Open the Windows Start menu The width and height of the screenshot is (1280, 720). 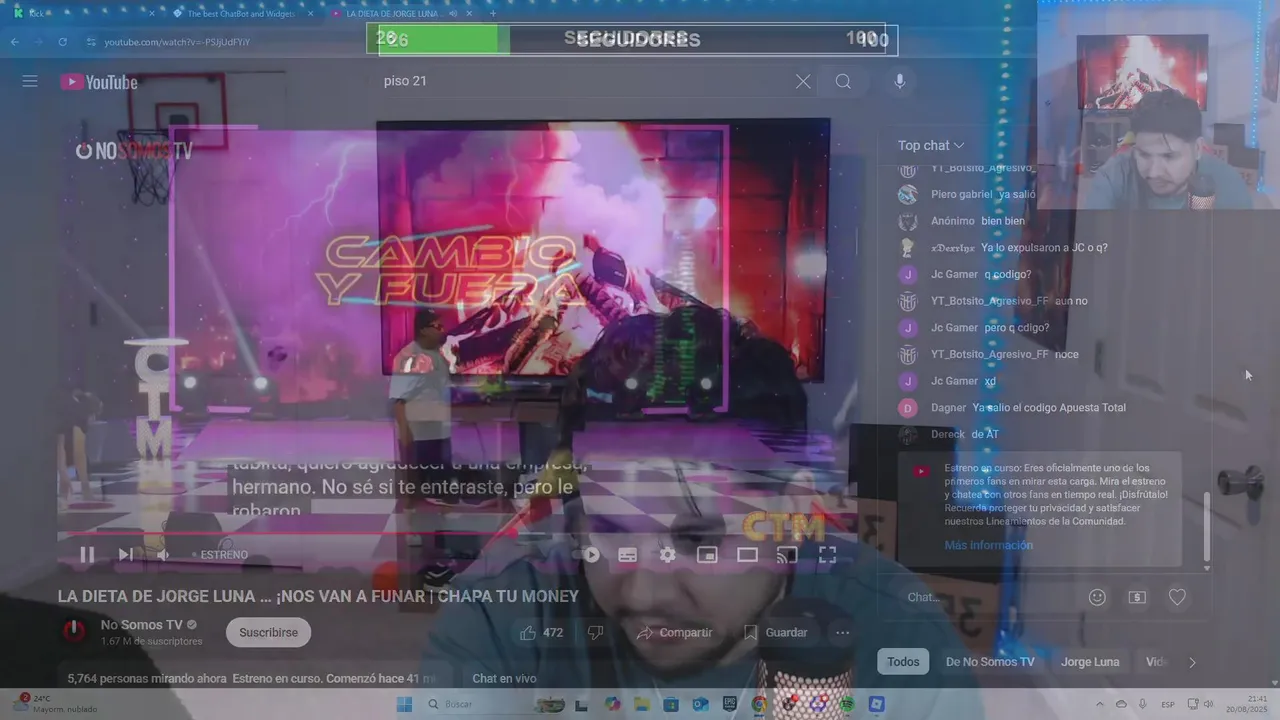tap(405, 704)
